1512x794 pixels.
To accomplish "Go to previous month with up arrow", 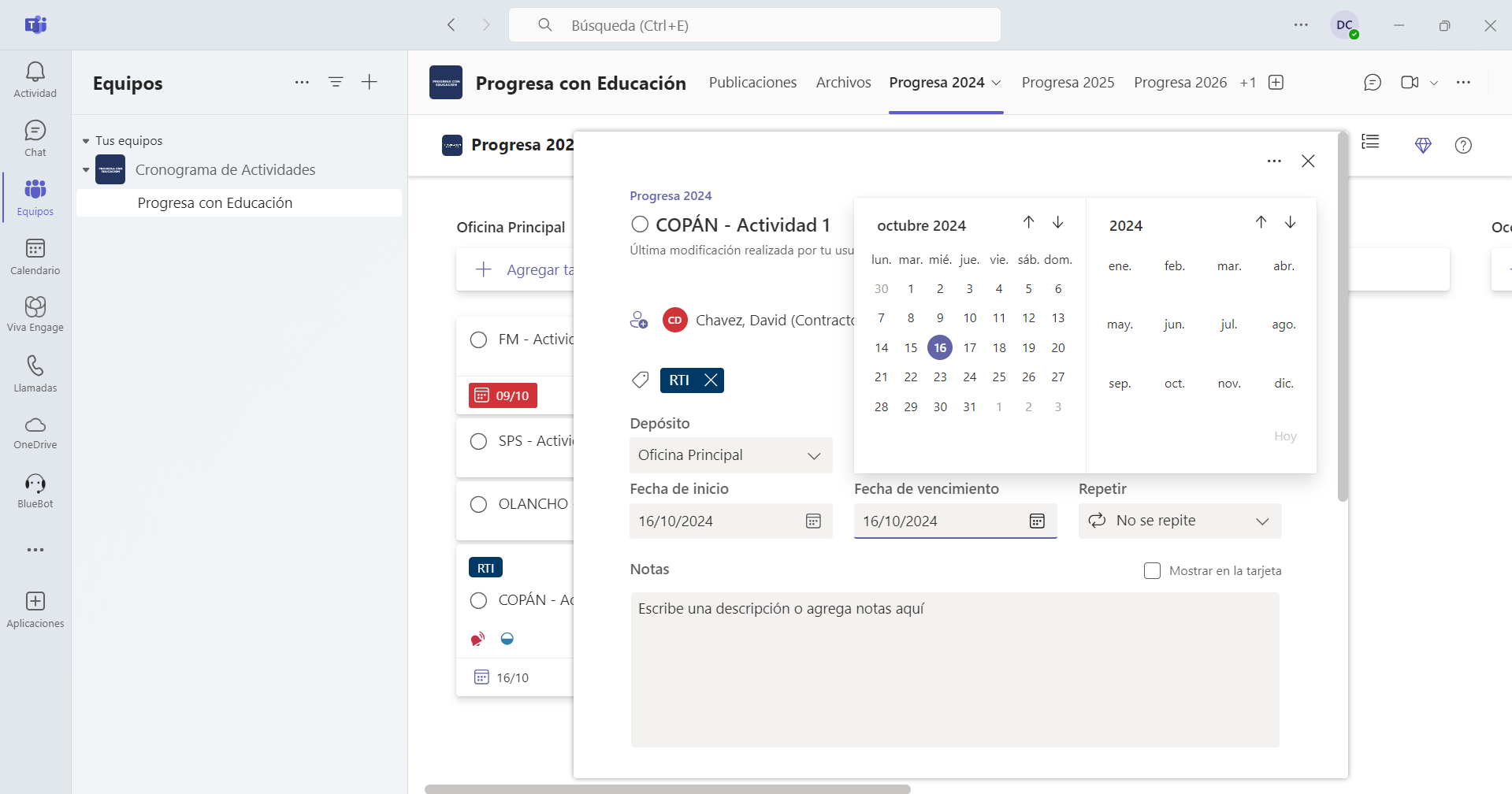I will [x=1028, y=222].
